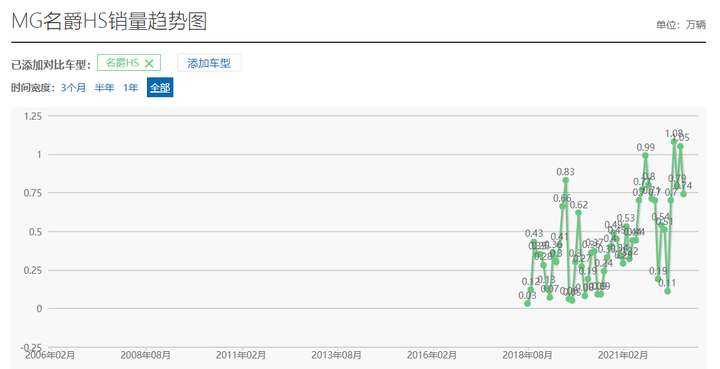Select the 半年 time range

(x=104, y=88)
